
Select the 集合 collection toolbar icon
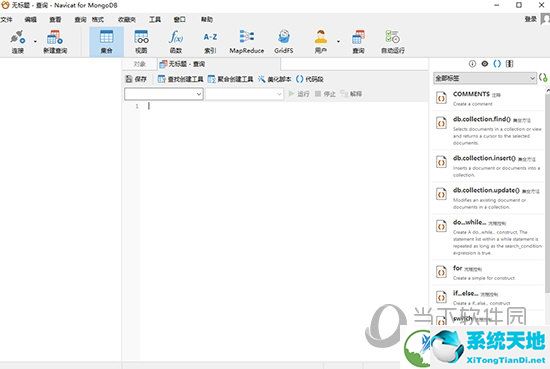[x=106, y=41]
